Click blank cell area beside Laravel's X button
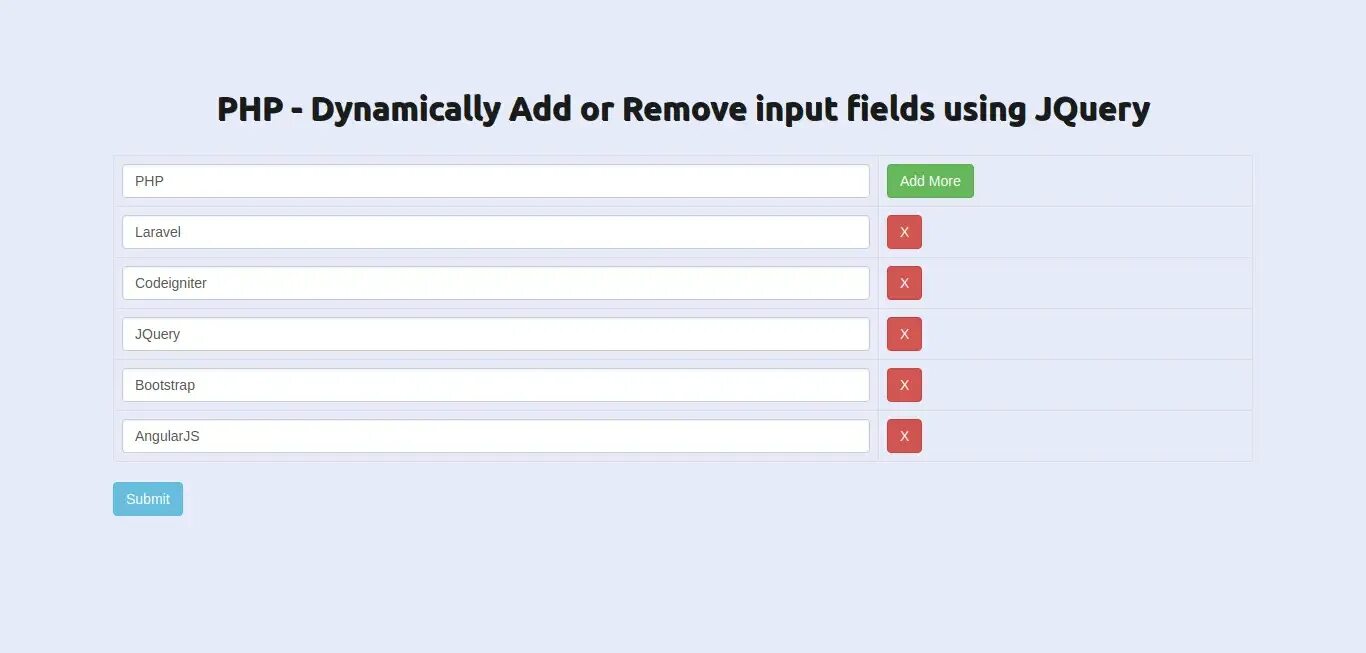Image resolution: width=1366 pixels, height=653 pixels. tap(1086, 232)
